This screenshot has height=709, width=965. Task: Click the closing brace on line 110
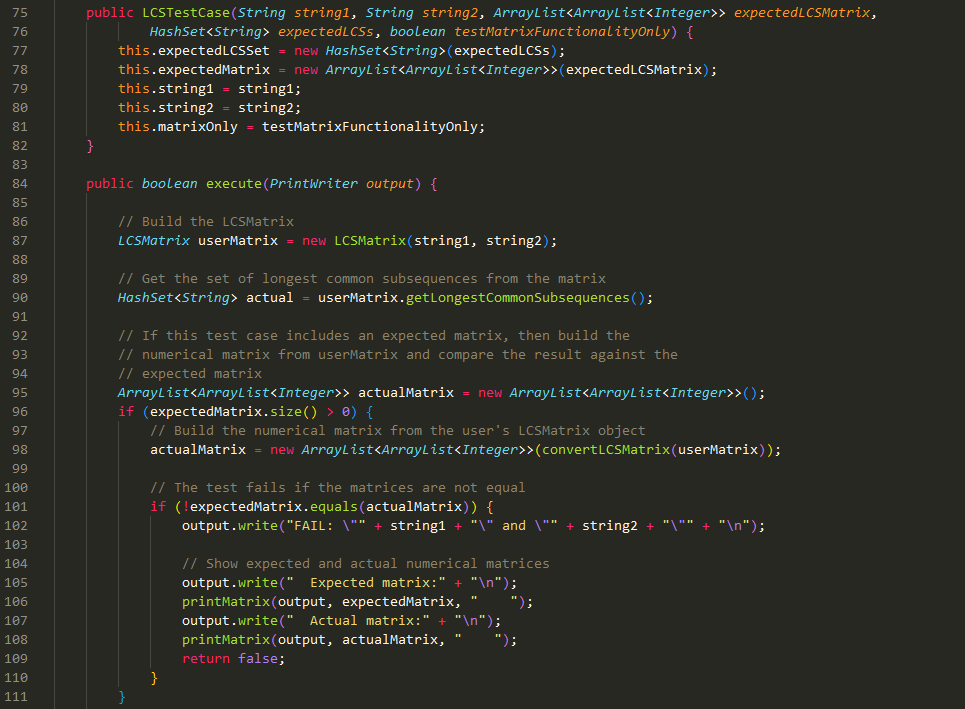pyautogui.click(x=154, y=678)
